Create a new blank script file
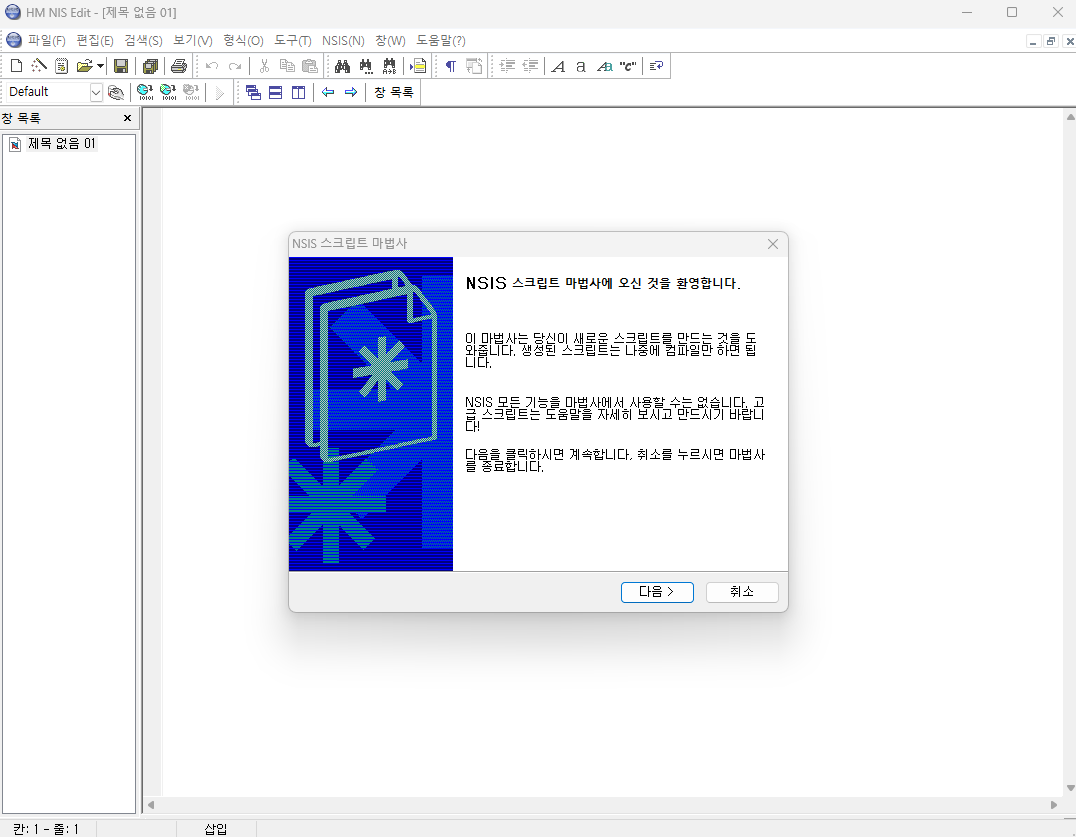The width and height of the screenshot is (1076, 837). pos(16,66)
